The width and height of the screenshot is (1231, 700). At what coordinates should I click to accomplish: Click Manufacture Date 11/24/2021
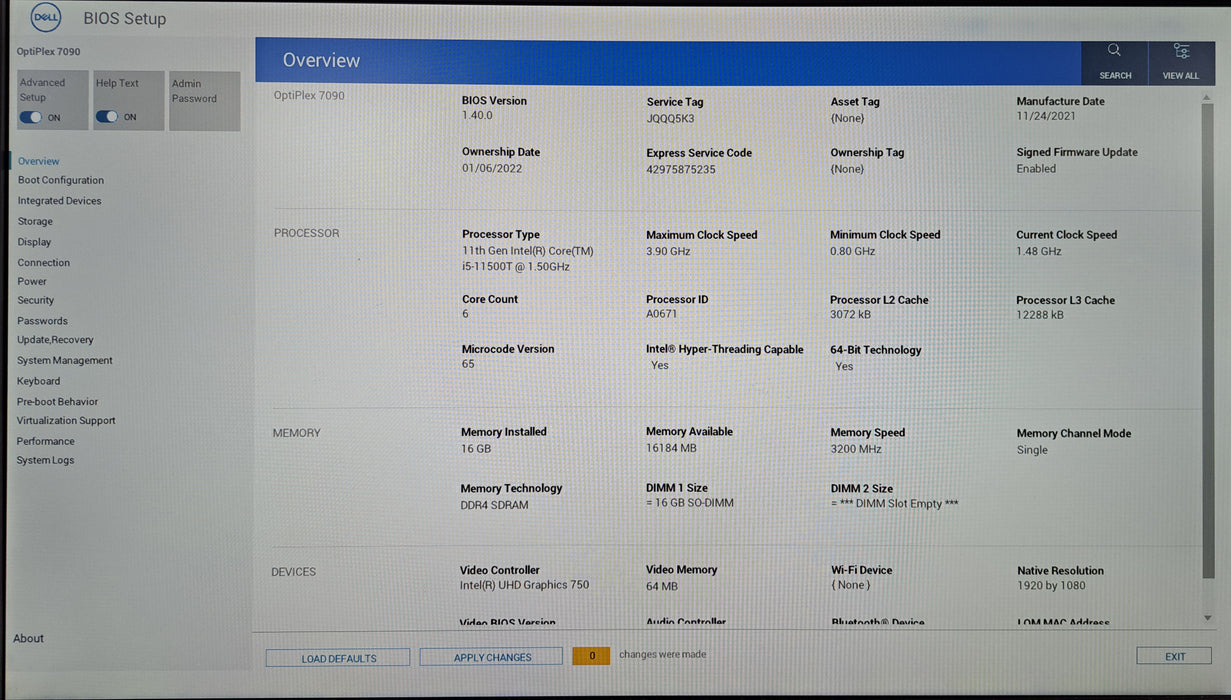[x=1046, y=117]
